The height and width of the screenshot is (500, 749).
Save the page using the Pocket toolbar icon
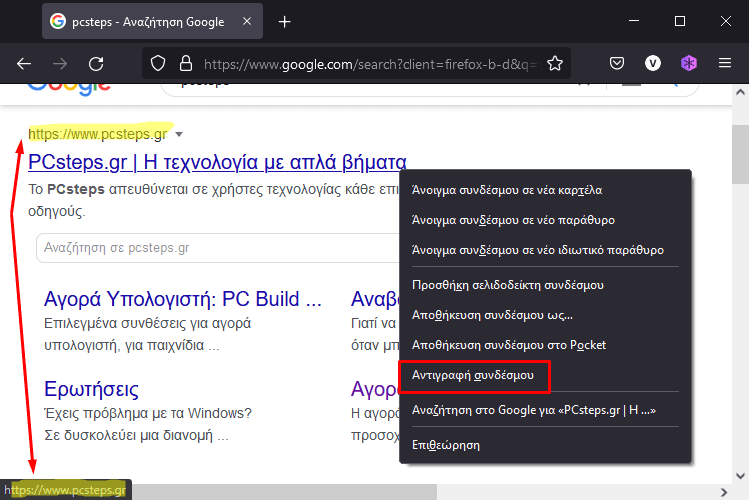(x=618, y=63)
